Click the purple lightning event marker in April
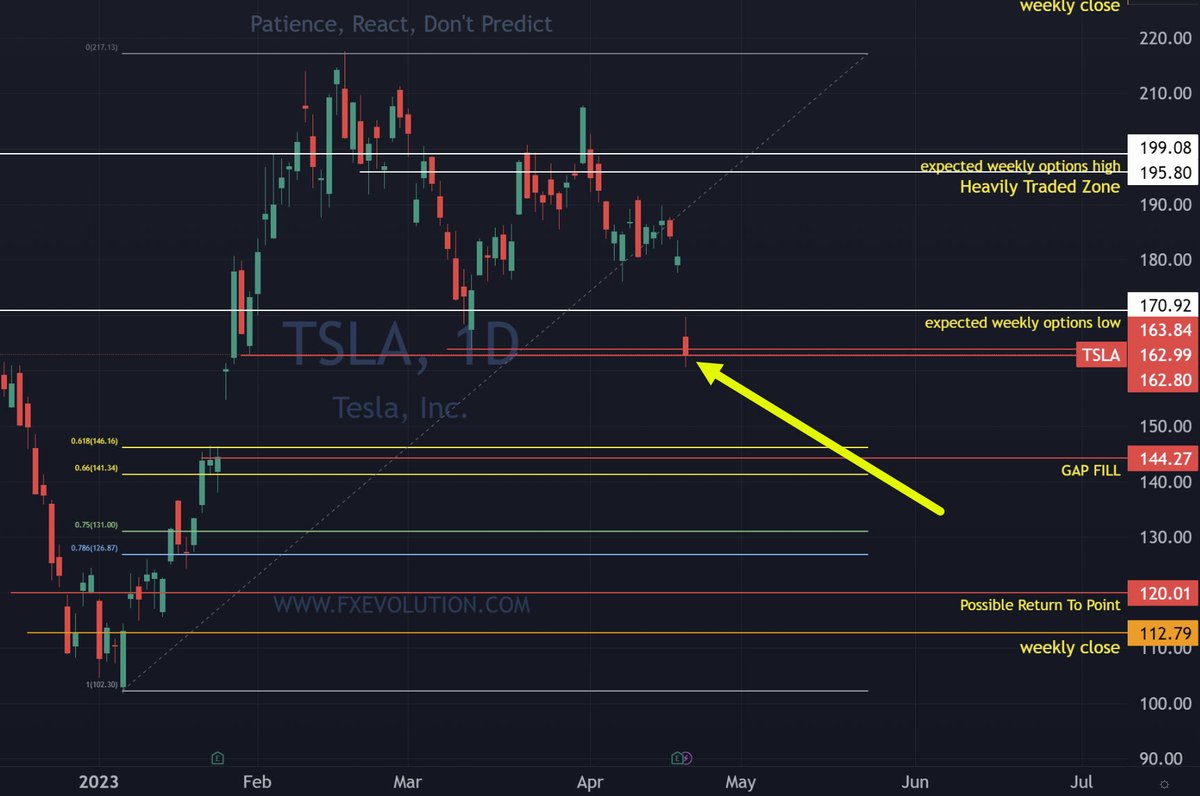 click(687, 757)
